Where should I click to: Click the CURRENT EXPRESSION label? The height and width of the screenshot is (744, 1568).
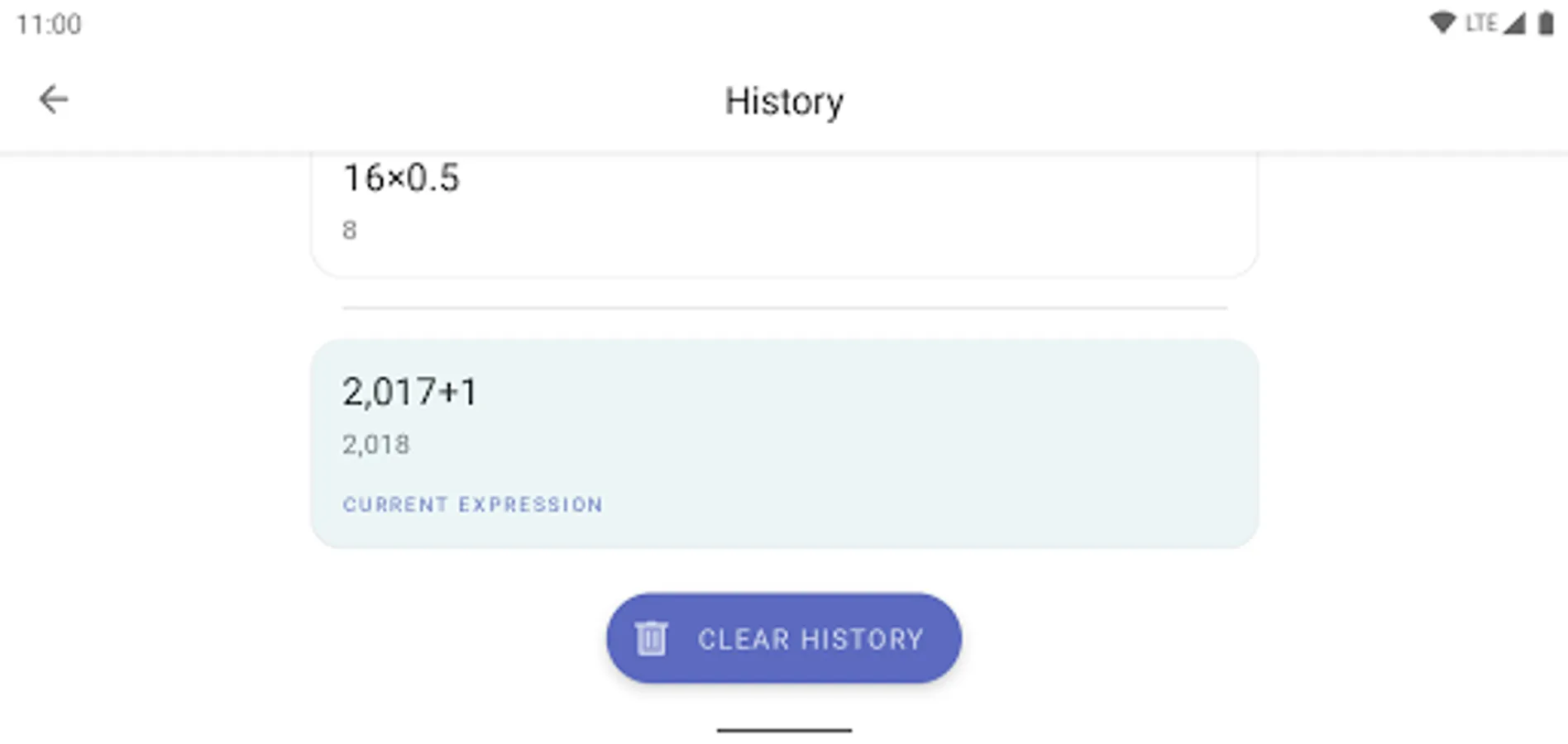[473, 504]
